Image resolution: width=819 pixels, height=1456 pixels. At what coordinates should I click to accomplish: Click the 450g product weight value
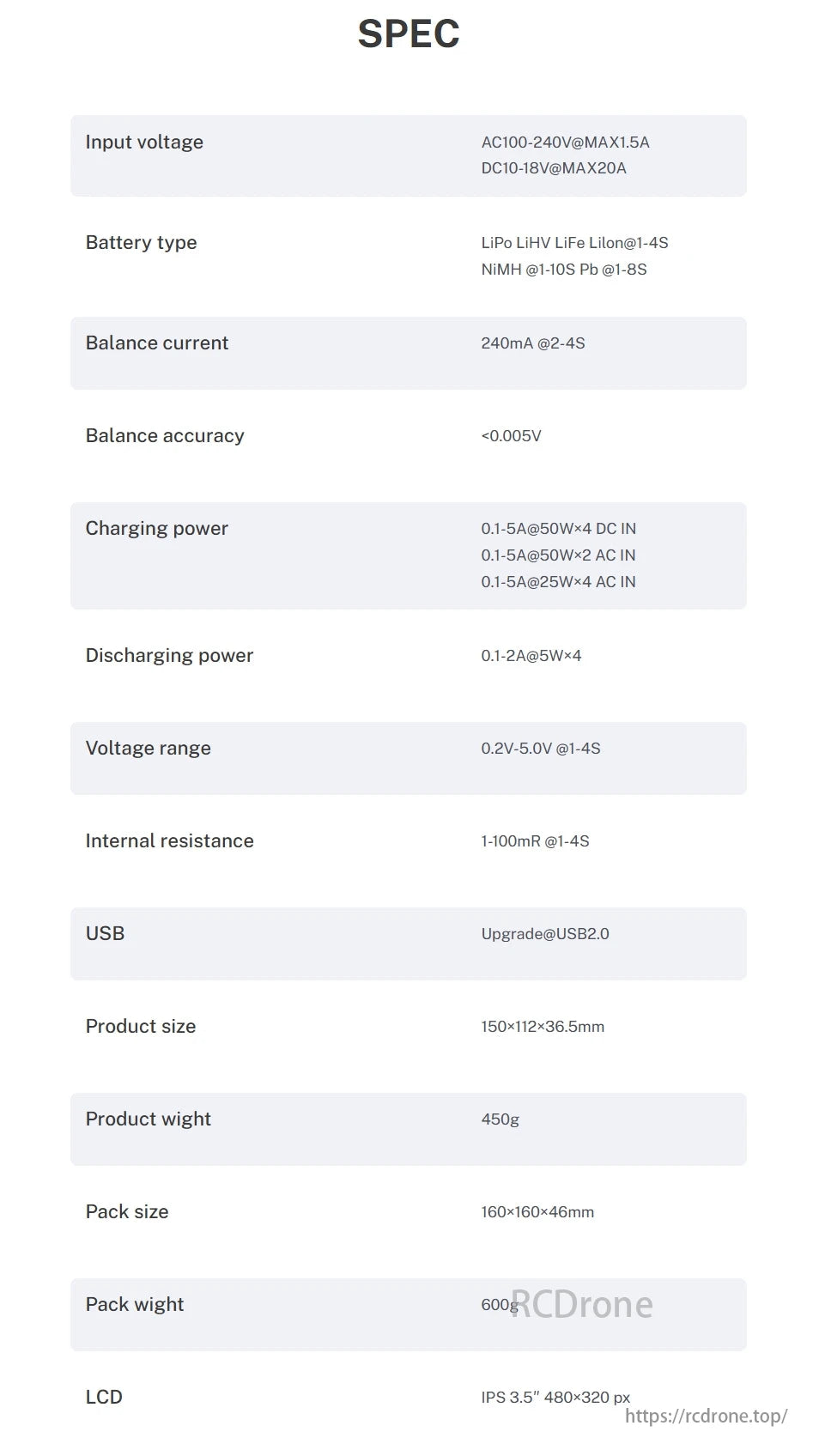[x=500, y=1119]
